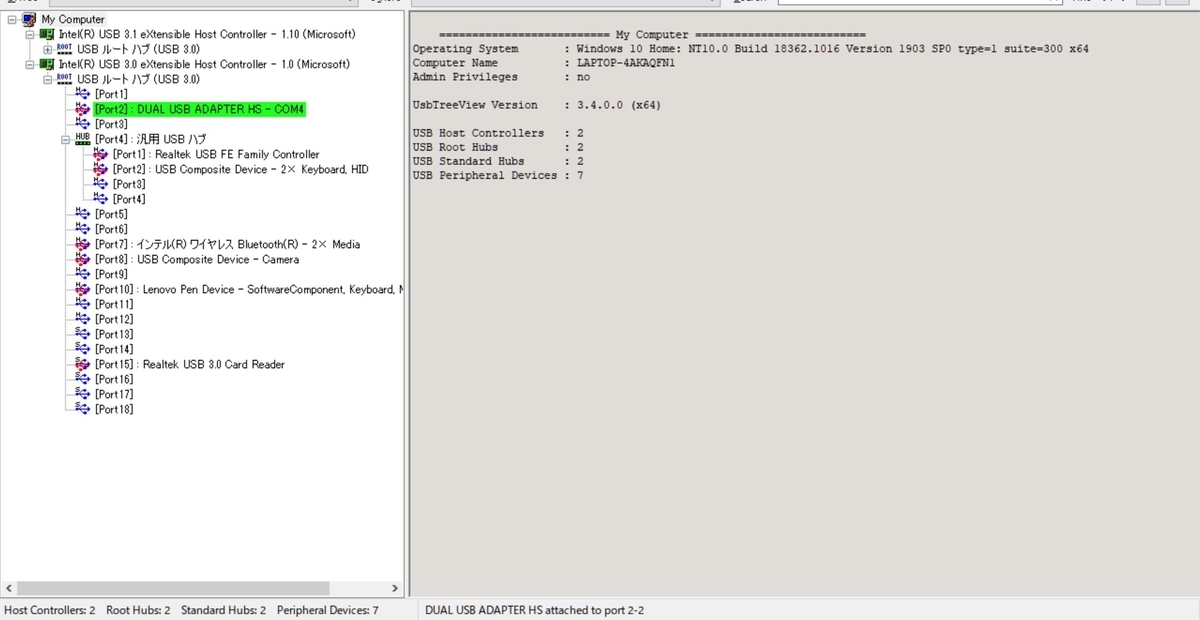Click root hub icon under USB 3.1 controller
The height and width of the screenshot is (620, 1200).
coord(65,49)
